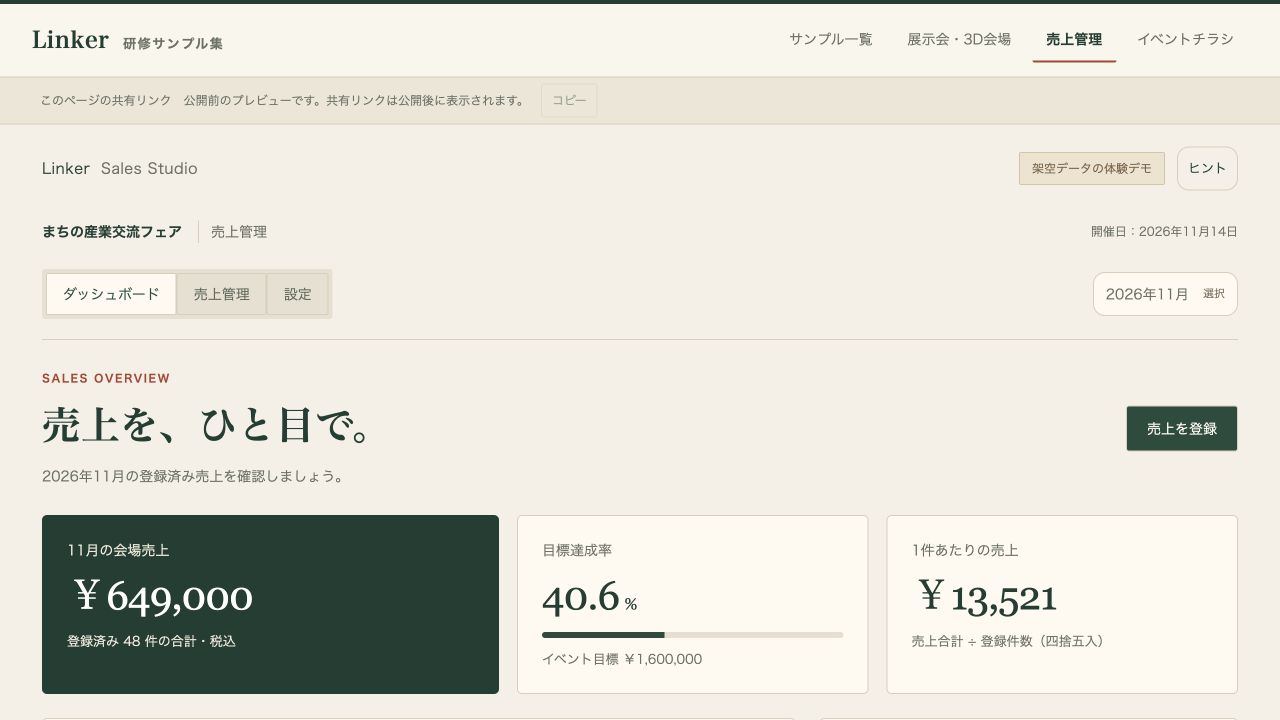Click the Linker logo in the header
The height and width of the screenshot is (720, 1280).
(70, 39)
